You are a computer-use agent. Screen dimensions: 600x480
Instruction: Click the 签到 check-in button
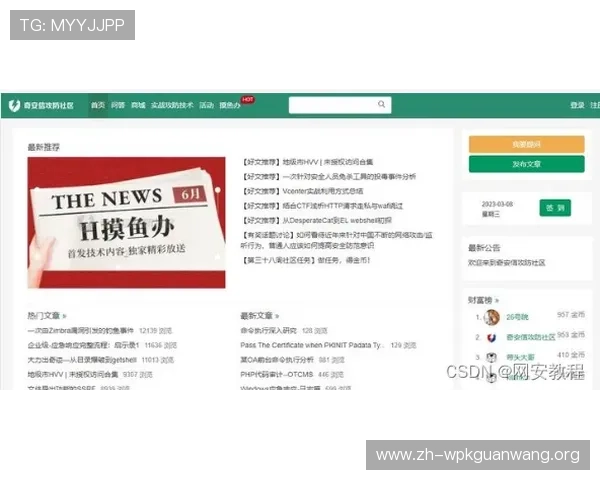[555, 208]
